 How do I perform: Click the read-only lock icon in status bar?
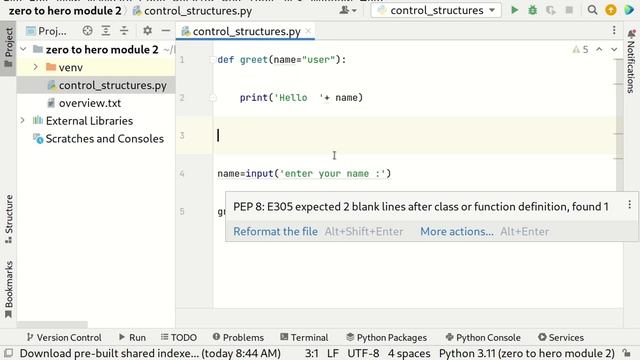(x=627, y=353)
